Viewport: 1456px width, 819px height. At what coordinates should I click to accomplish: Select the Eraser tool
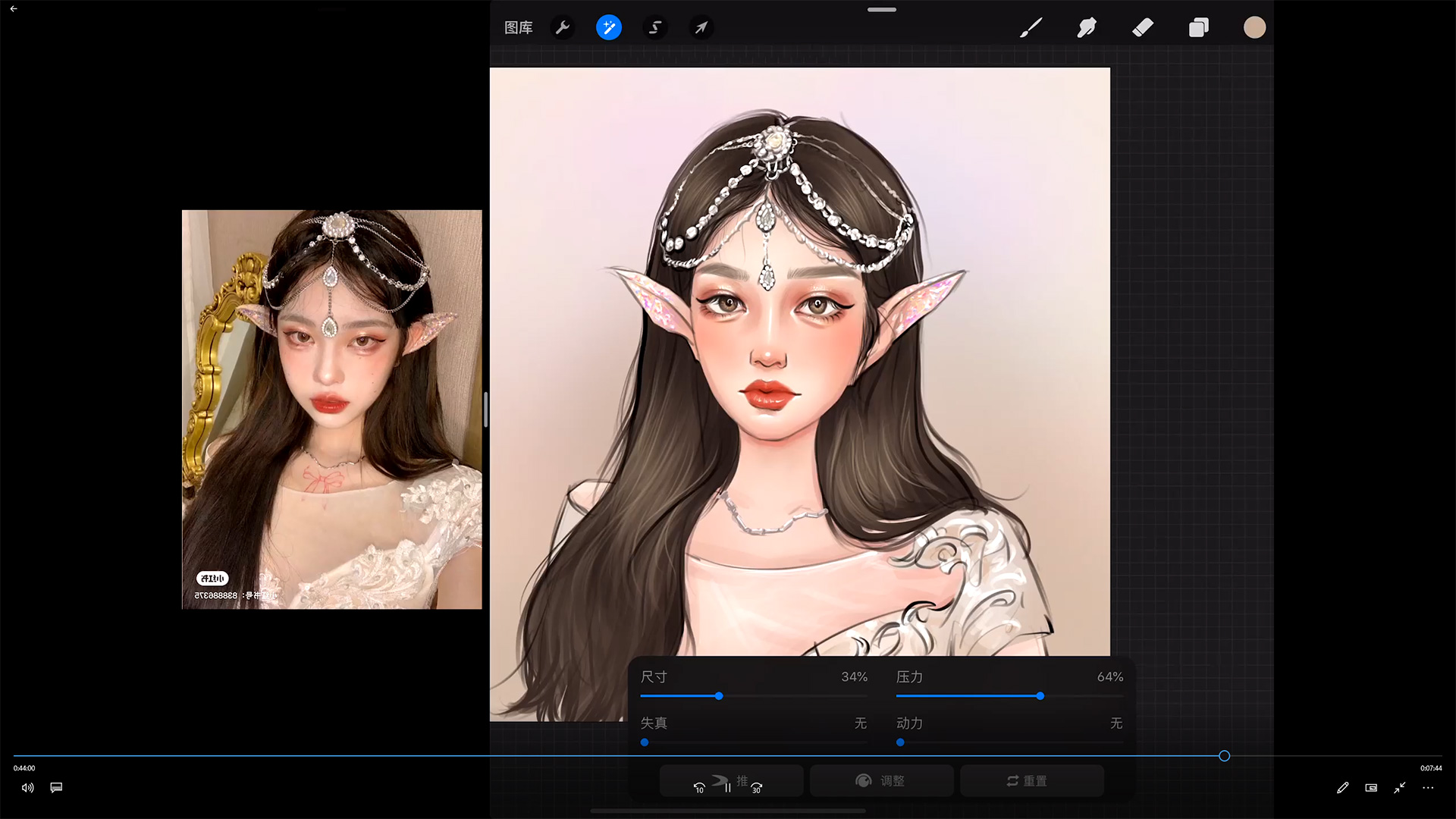coord(1143,28)
